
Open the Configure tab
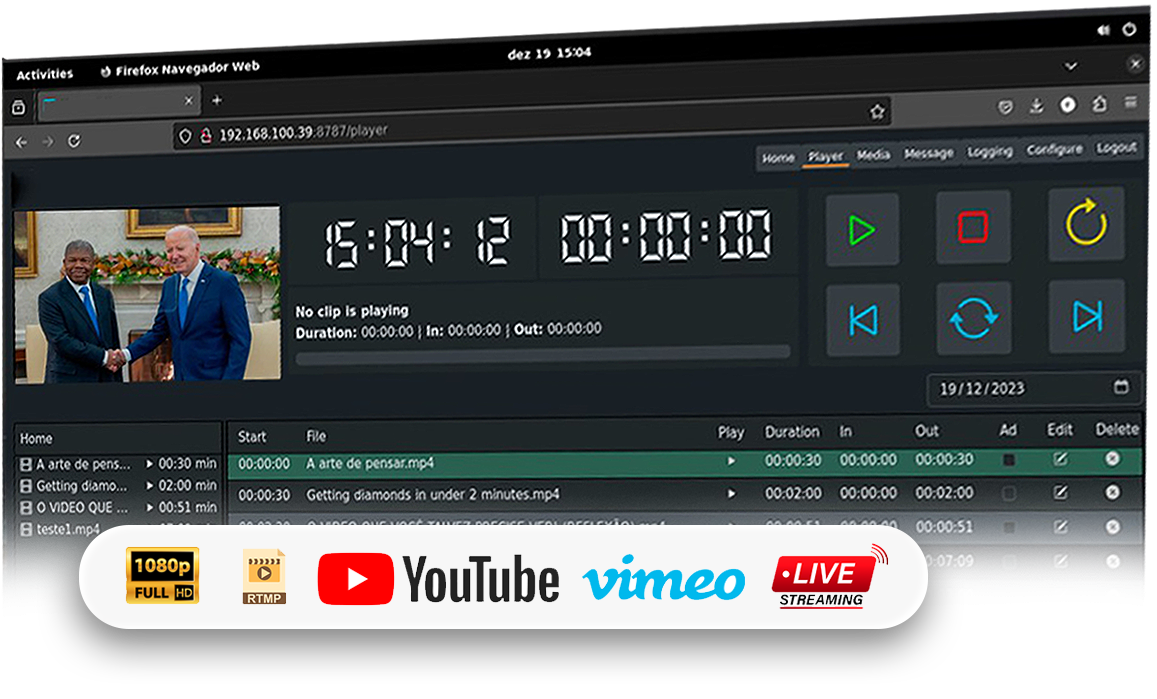coord(1054,149)
